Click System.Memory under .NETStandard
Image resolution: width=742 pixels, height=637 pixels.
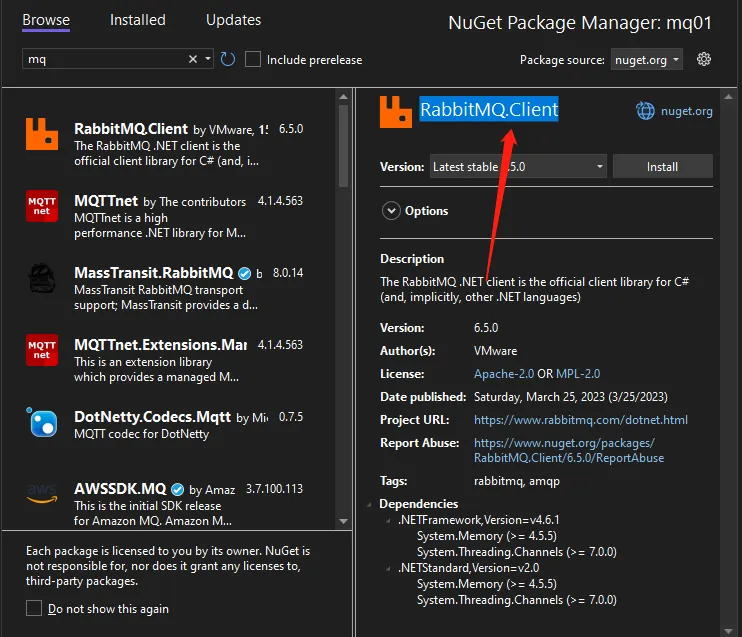pos(486,584)
